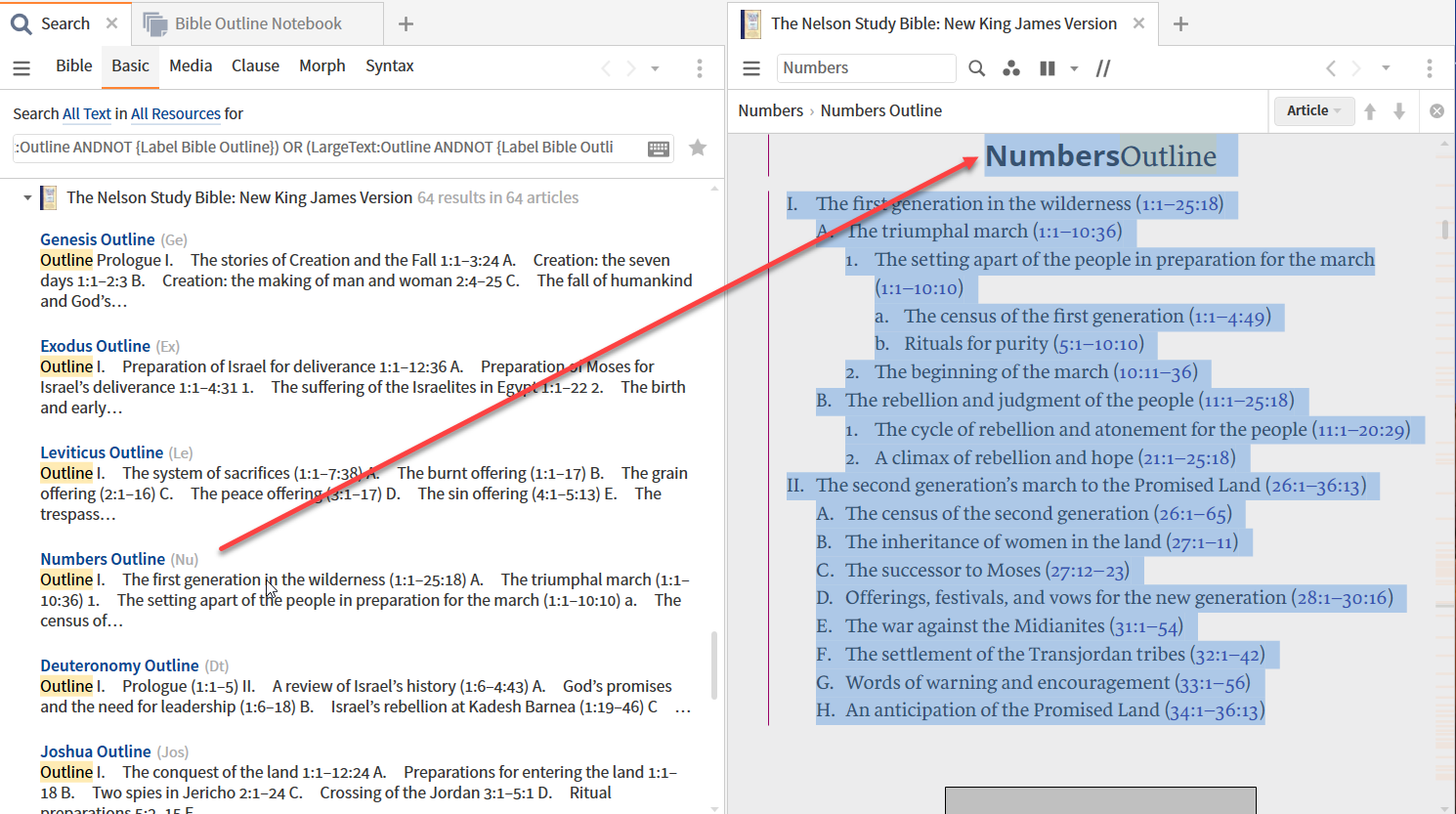Collapse Nelson Study Bible results group
This screenshot has width=1456, height=814.
tap(27, 197)
